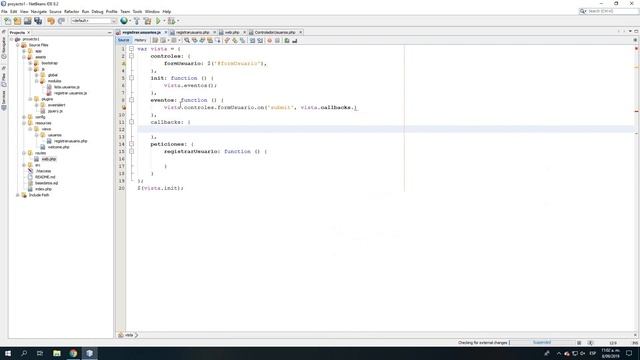This screenshot has height=360, width=640.
Task: Expand the config folder
Action: (24, 117)
